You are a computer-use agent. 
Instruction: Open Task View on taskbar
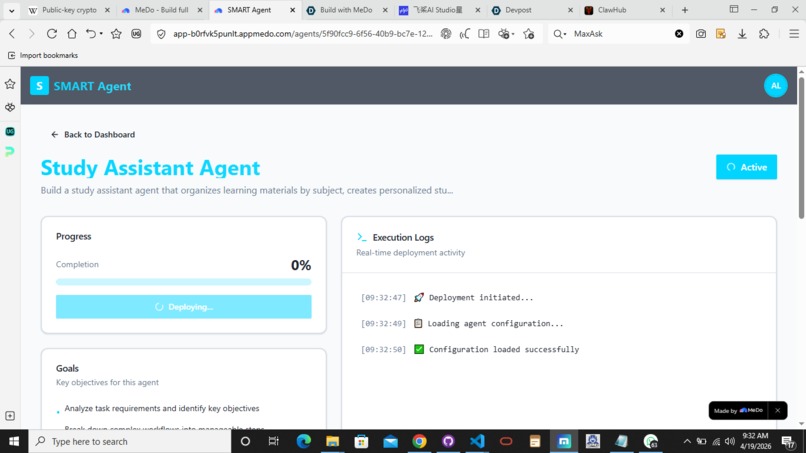tap(273, 441)
